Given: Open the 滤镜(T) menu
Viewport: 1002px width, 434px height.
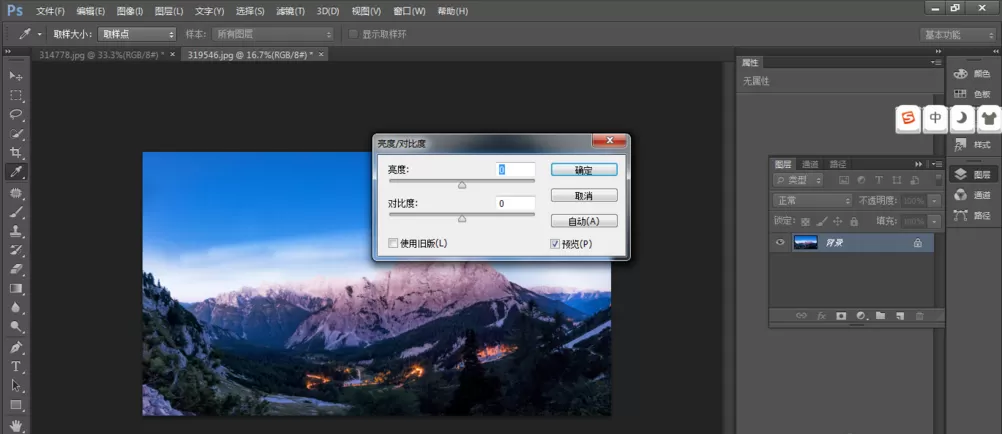Looking at the screenshot, I should (x=291, y=12).
